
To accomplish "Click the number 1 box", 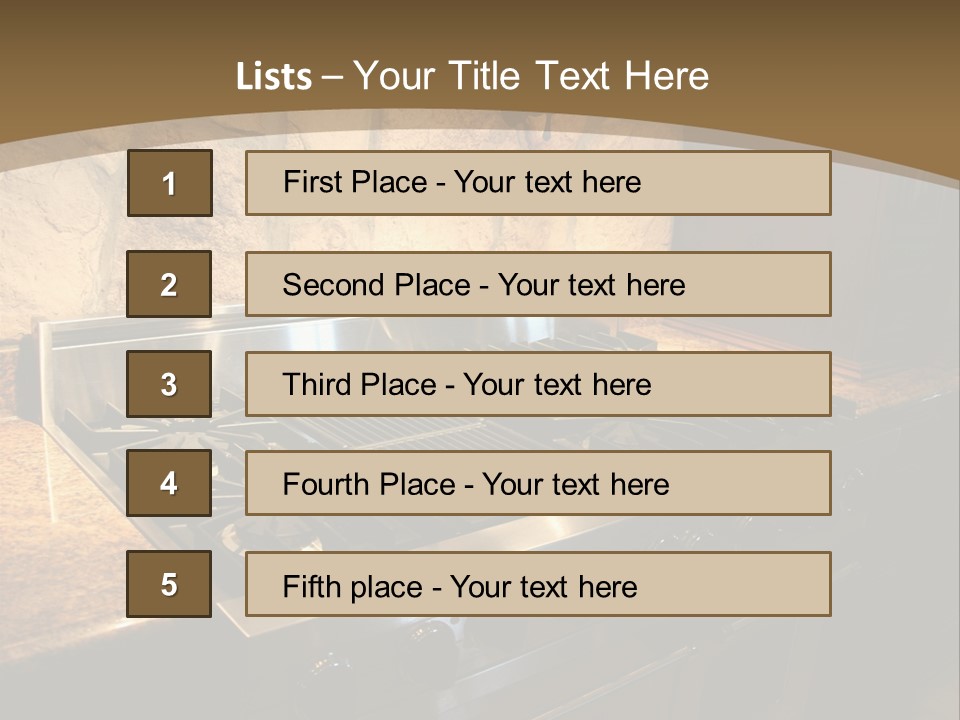I will (x=169, y=183).
